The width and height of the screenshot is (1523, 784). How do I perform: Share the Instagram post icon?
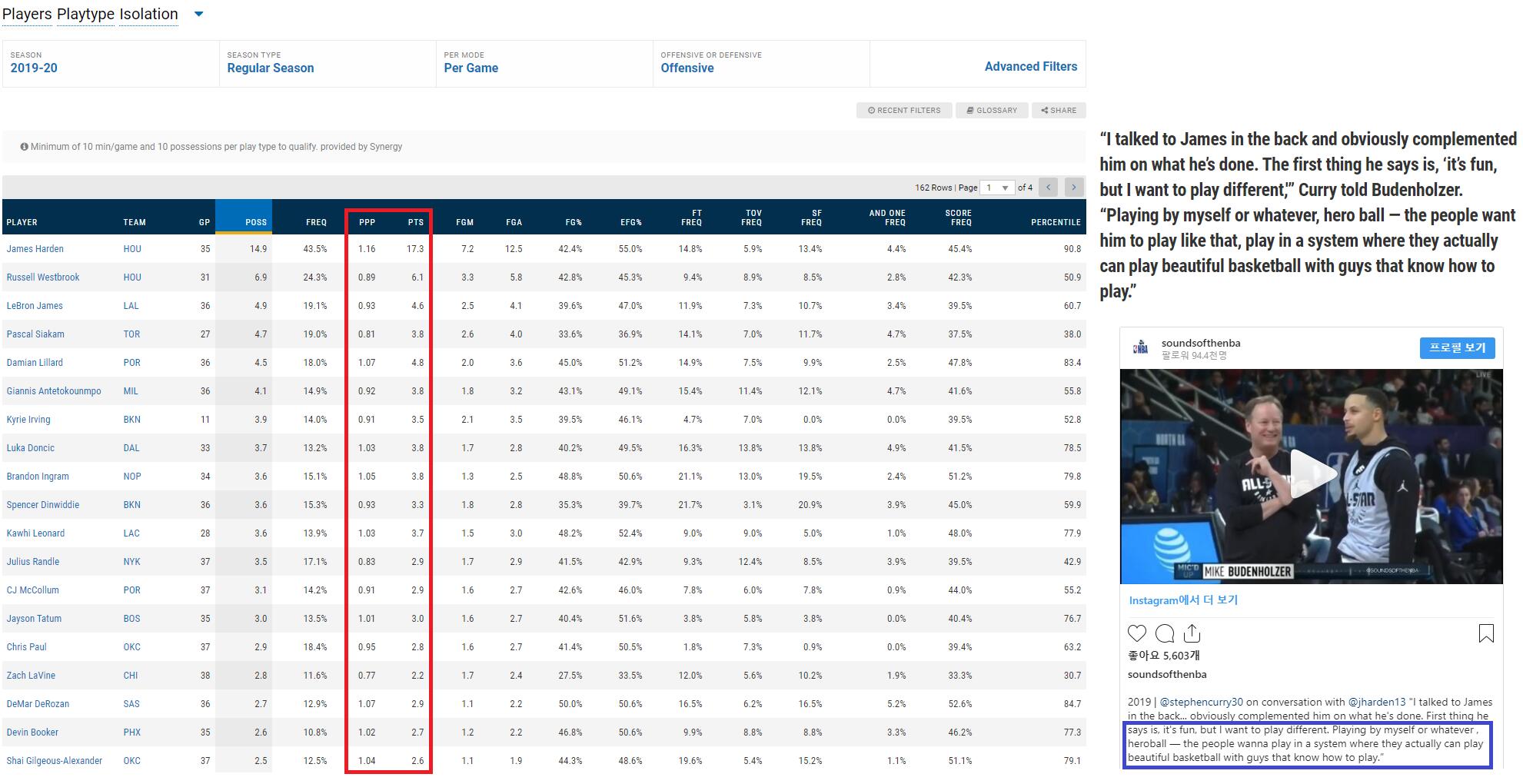(x=1192, y=633)
